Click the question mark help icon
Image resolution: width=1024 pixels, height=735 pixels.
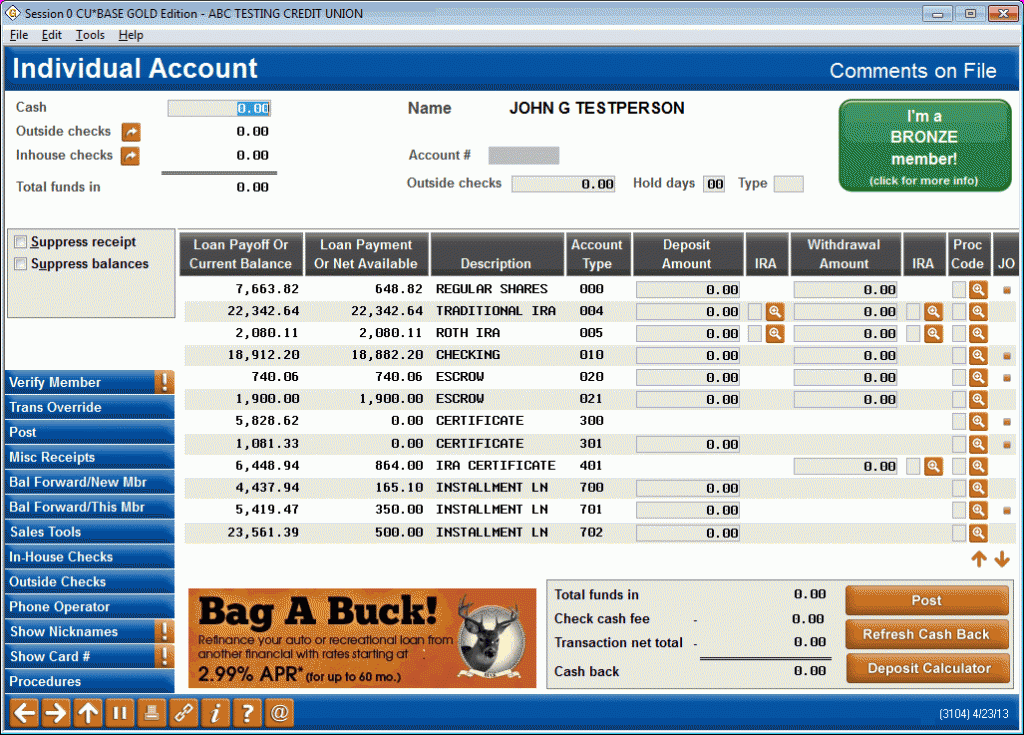(247, 713)
